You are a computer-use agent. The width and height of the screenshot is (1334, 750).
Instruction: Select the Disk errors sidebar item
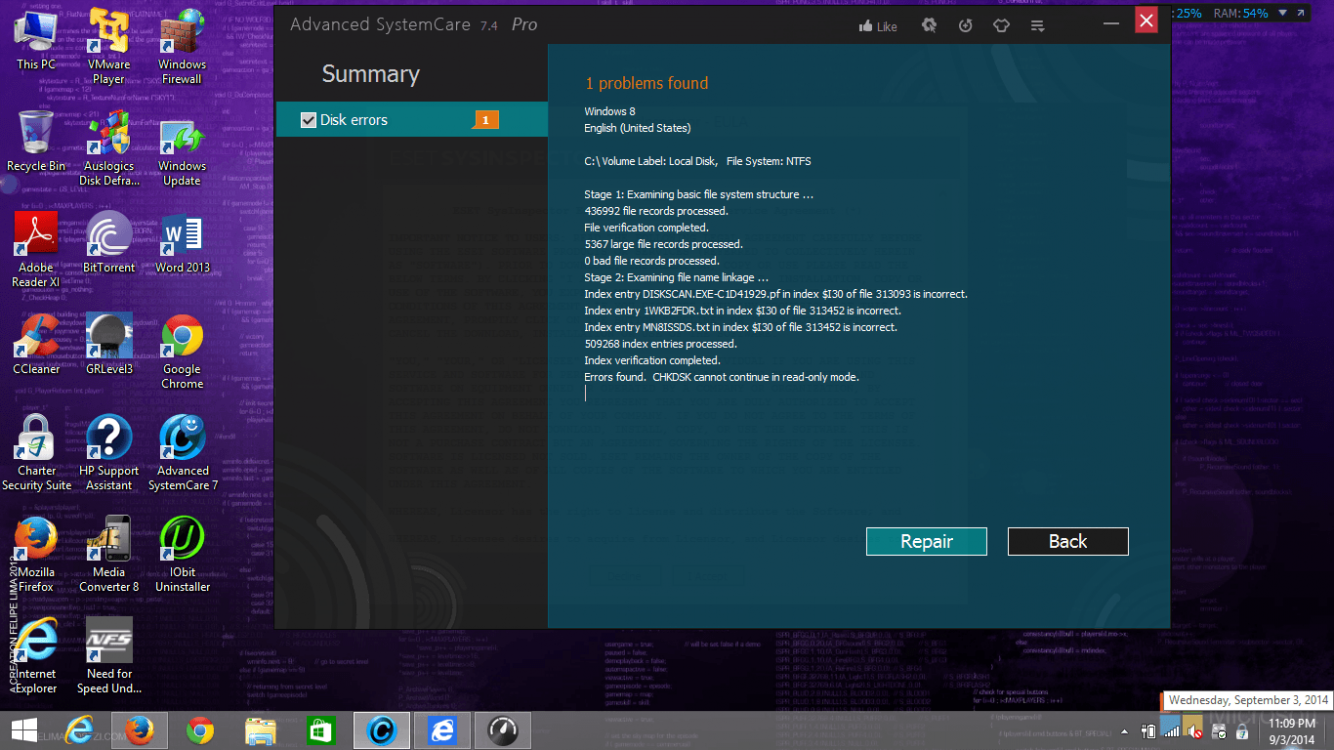(412, 120)
